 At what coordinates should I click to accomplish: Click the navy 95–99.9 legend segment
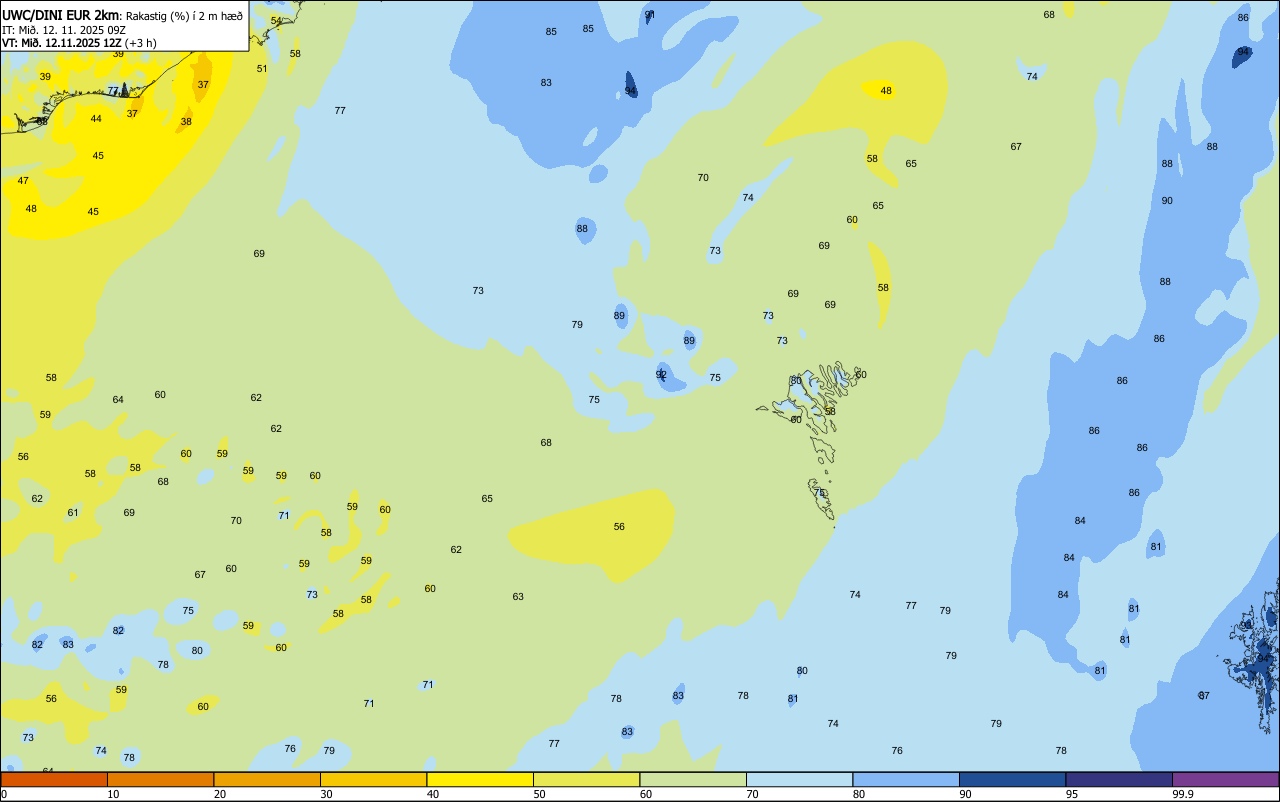[1119, 779]
